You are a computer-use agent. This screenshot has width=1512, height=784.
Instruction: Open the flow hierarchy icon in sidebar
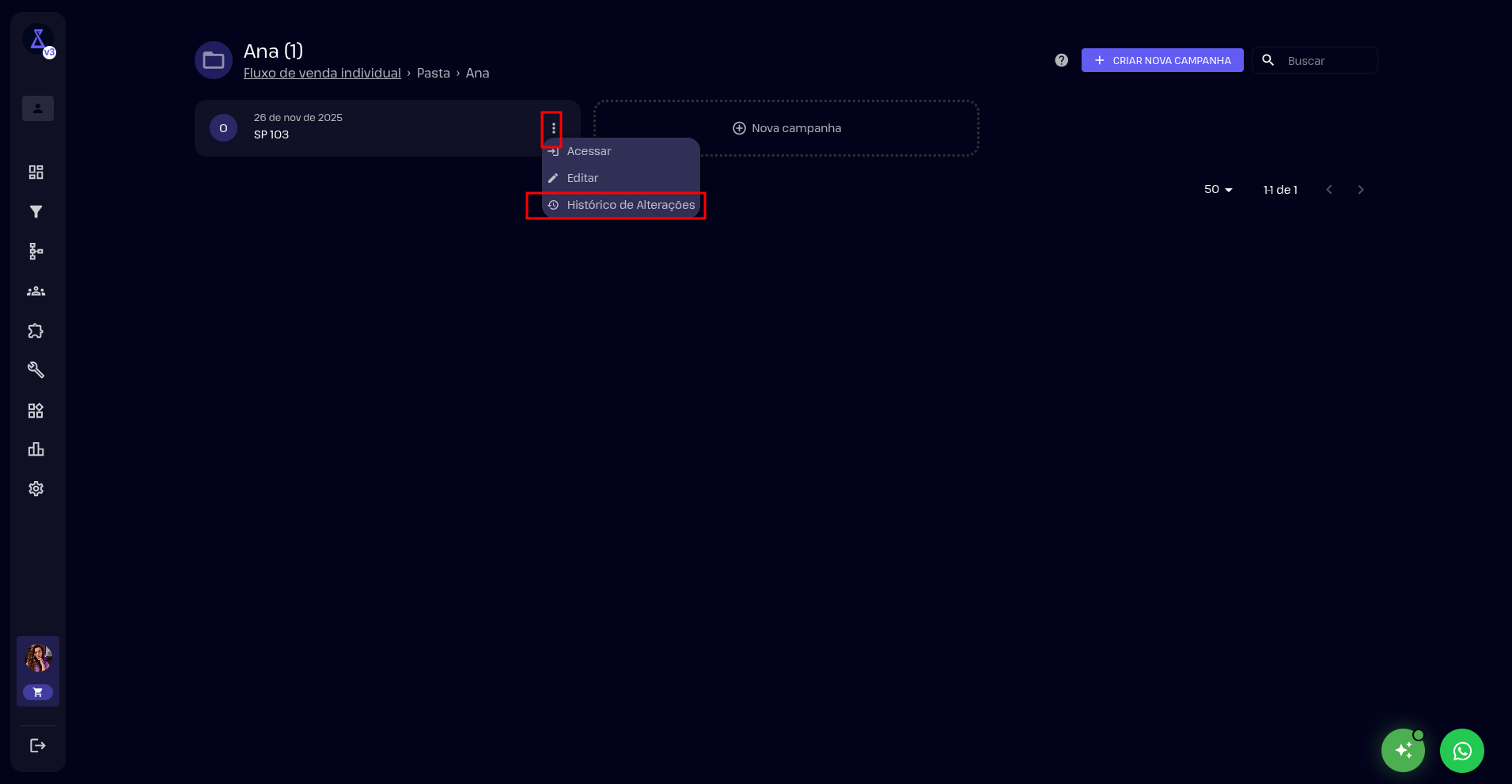coord(36,252)
